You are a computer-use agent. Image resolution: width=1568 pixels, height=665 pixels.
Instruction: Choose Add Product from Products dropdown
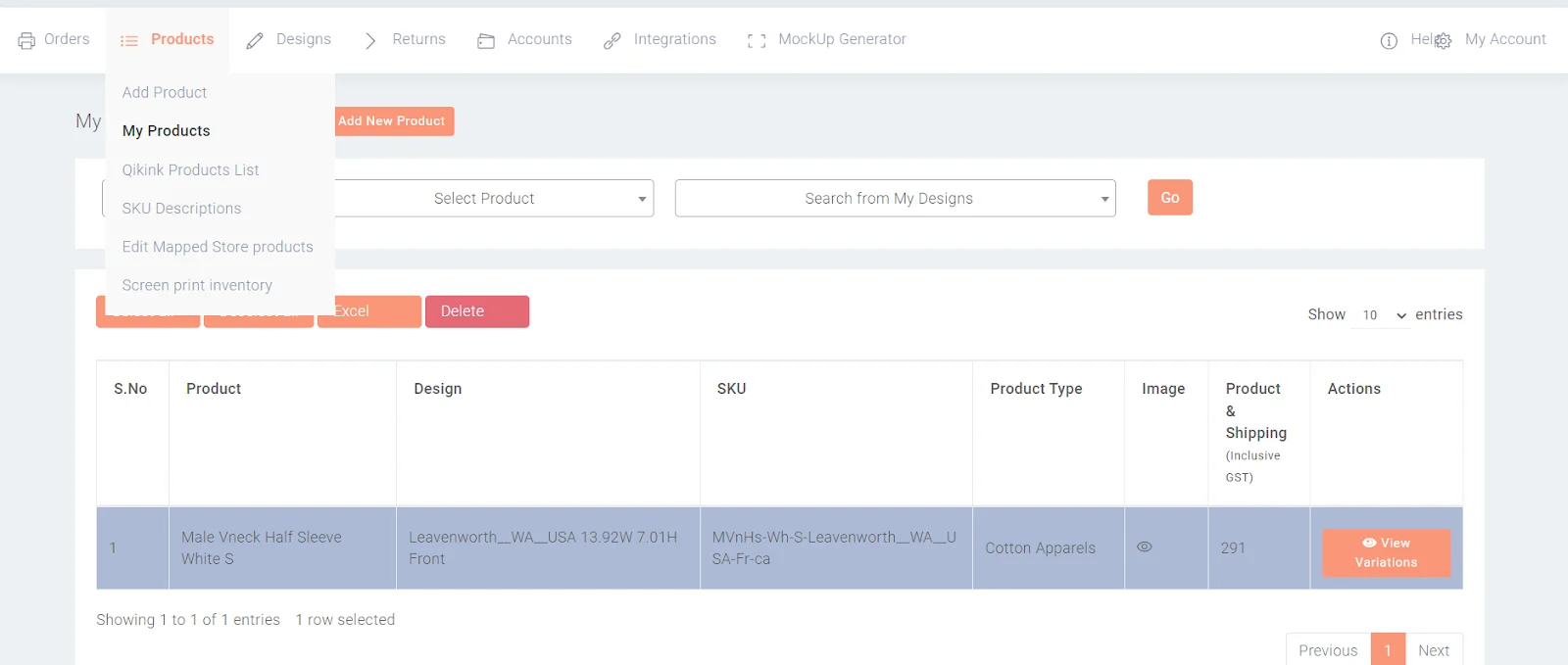(x=165, y=92)
